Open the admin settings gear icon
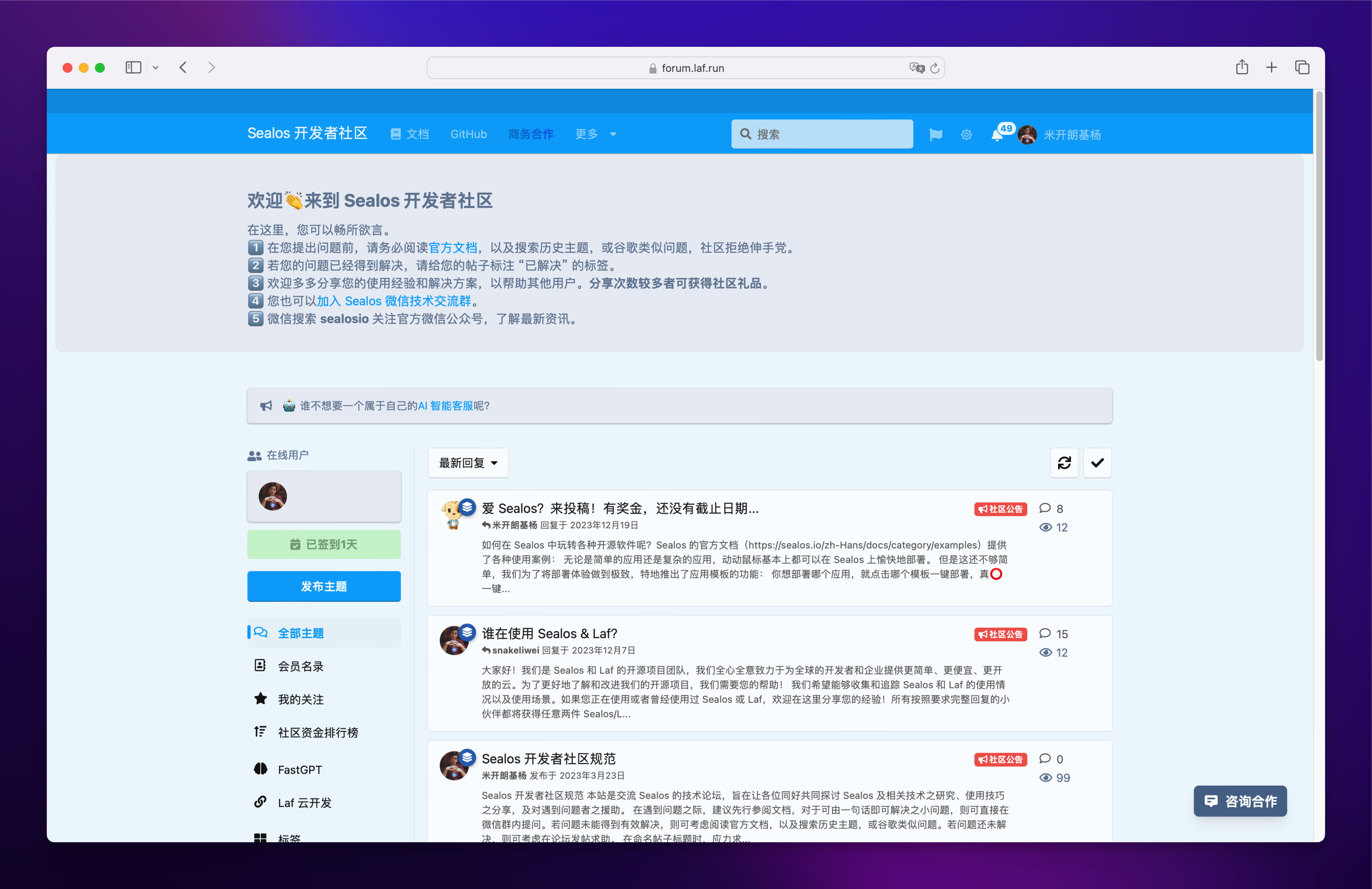 click(x=967, y=135)
